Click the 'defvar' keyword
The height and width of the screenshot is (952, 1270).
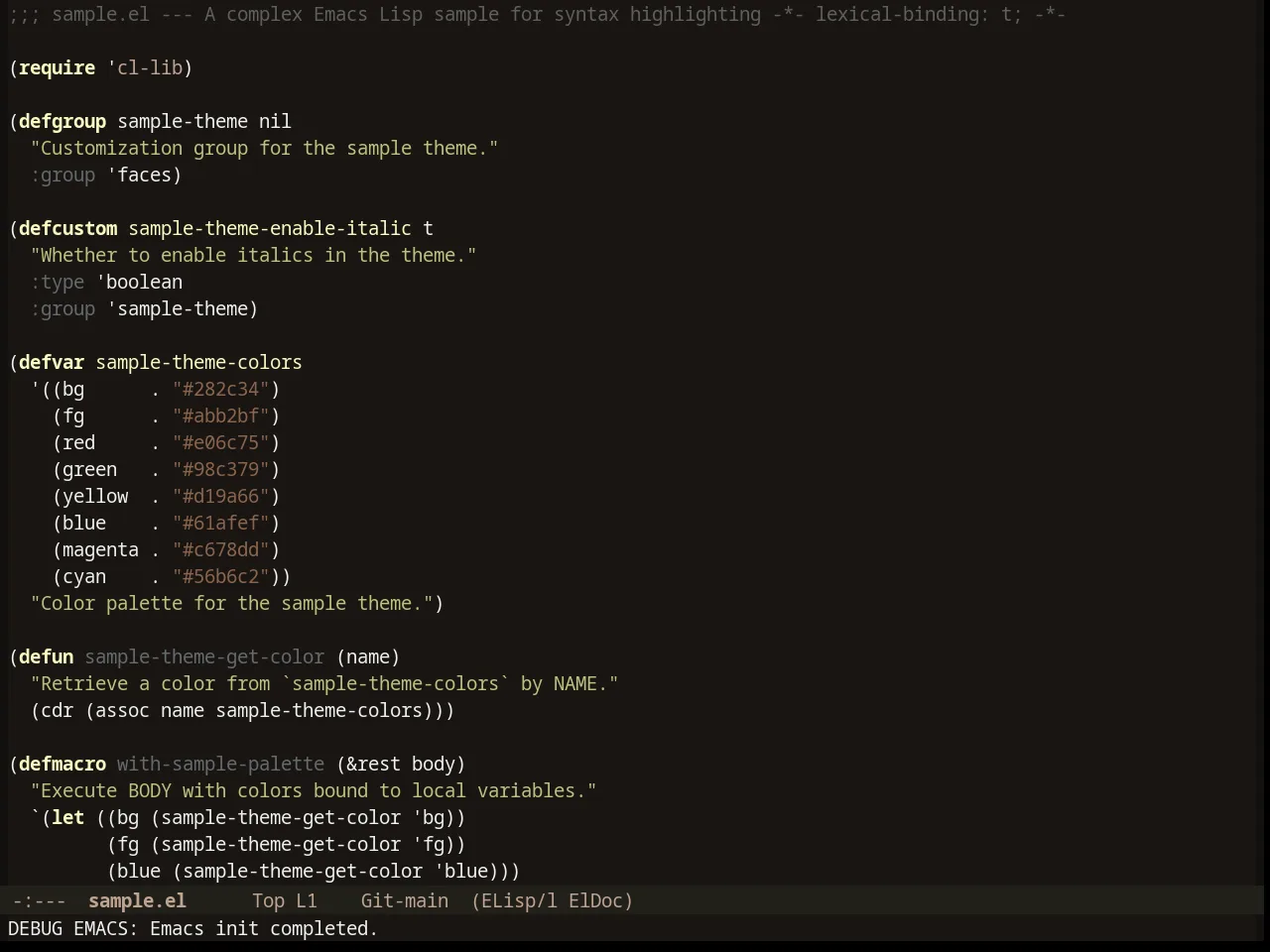coord(52,363)
